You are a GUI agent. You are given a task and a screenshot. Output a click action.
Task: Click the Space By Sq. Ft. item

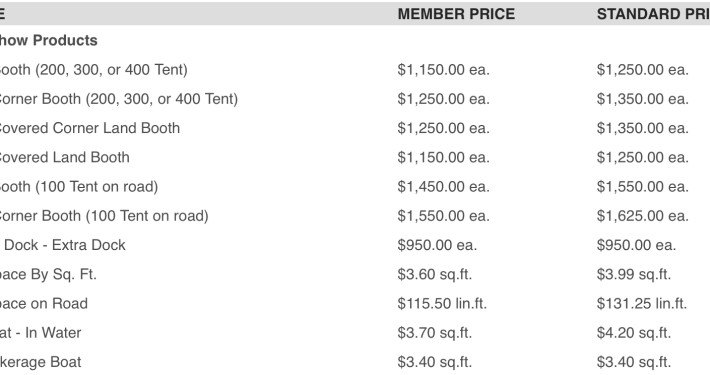[48, 274]
